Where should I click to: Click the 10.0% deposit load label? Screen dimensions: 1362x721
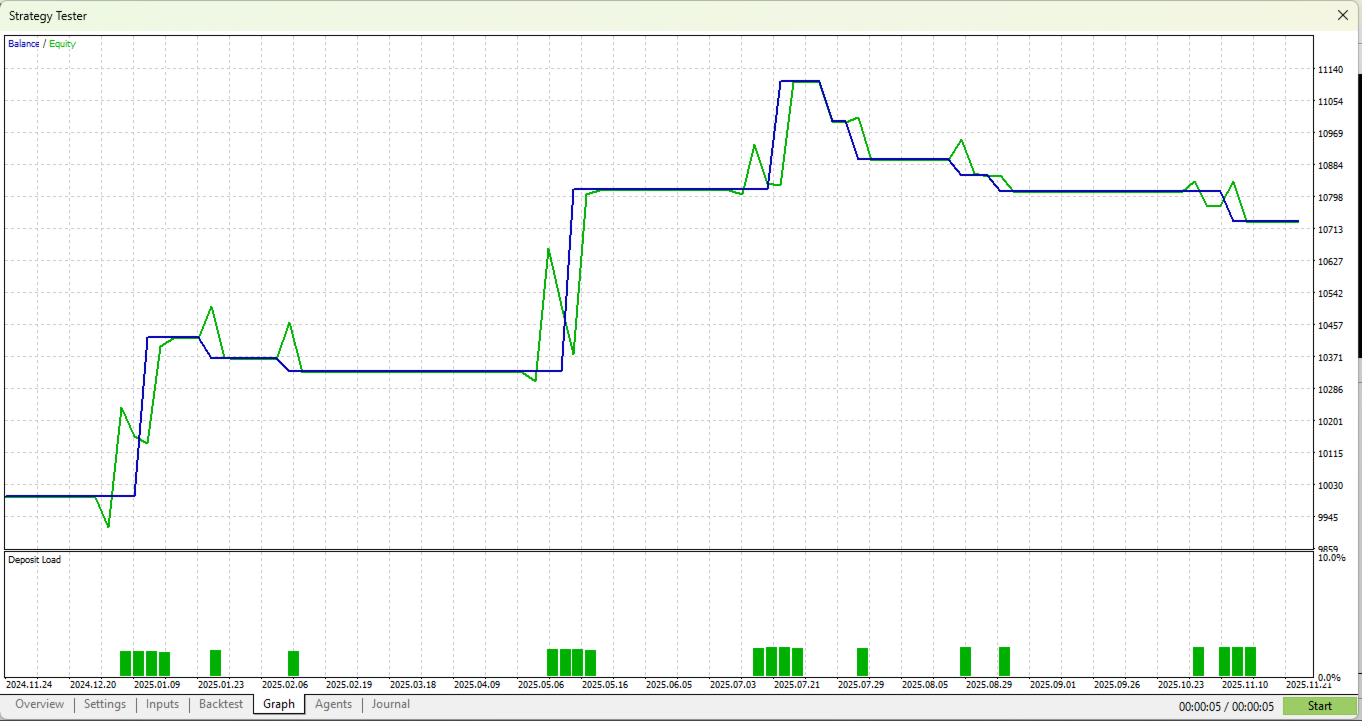pos(1331,558)
